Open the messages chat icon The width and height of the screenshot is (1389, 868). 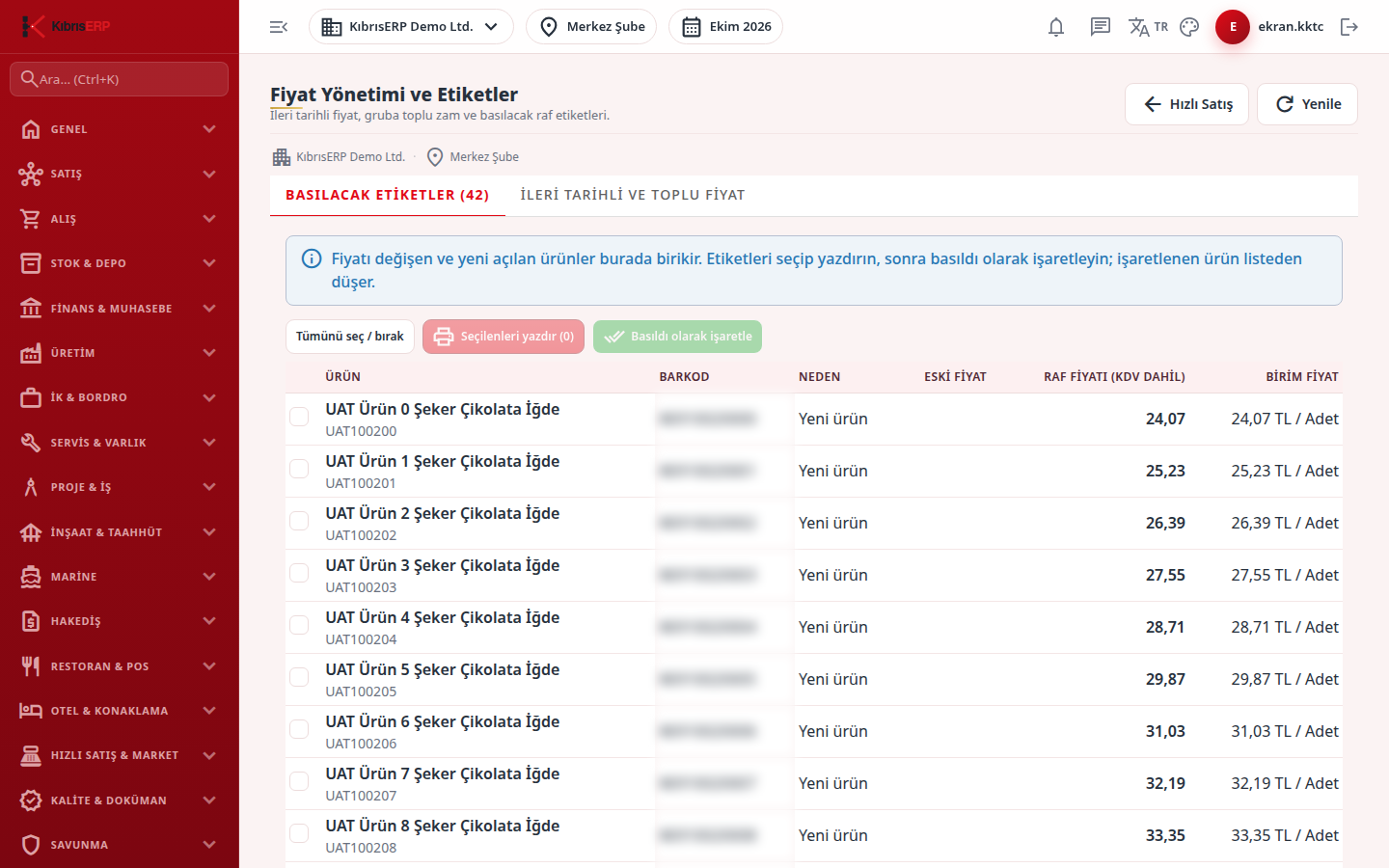(x=1101, y=27)
